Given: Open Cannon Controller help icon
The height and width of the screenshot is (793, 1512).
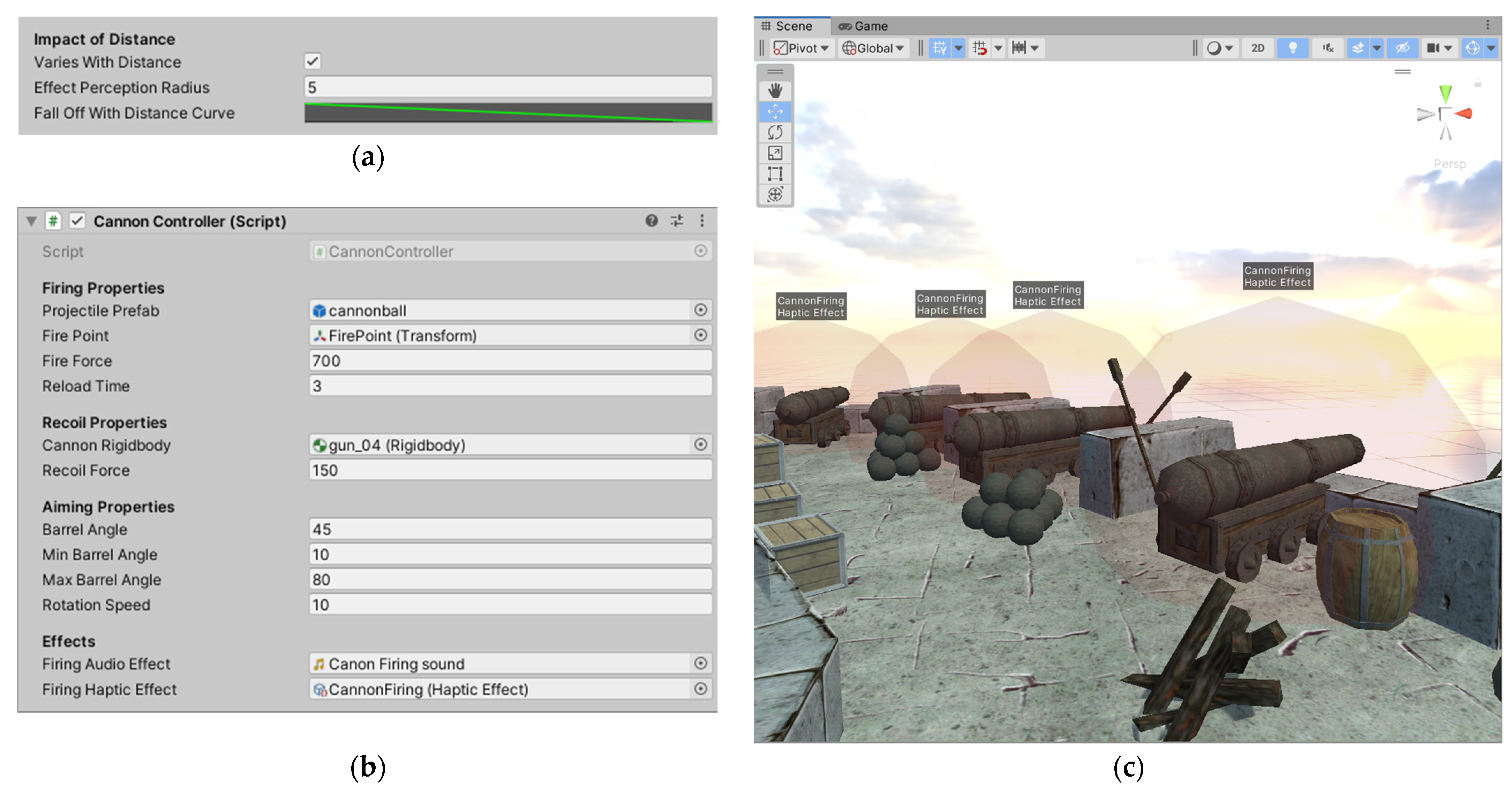Looking at the screenshot, I should click(x=651, y=221).
